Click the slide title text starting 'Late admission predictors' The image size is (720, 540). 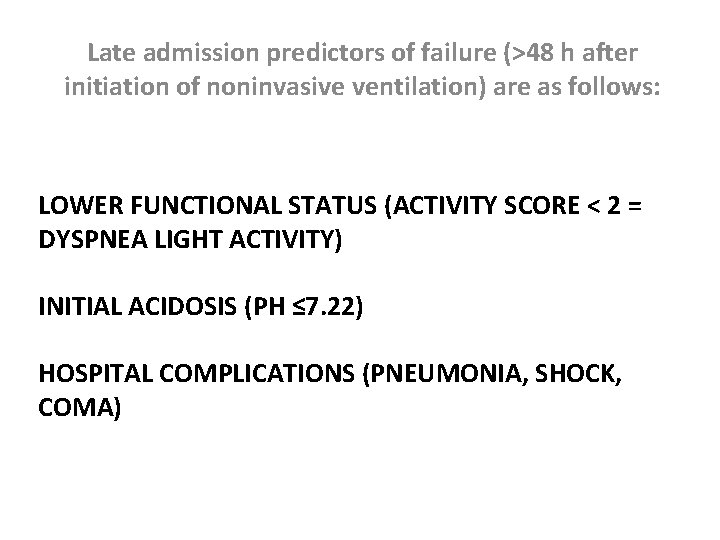(362, 70)
